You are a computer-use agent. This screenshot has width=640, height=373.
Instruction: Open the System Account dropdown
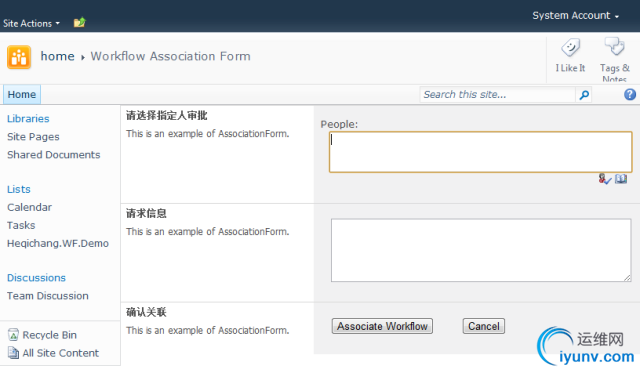tap(576, 16)
